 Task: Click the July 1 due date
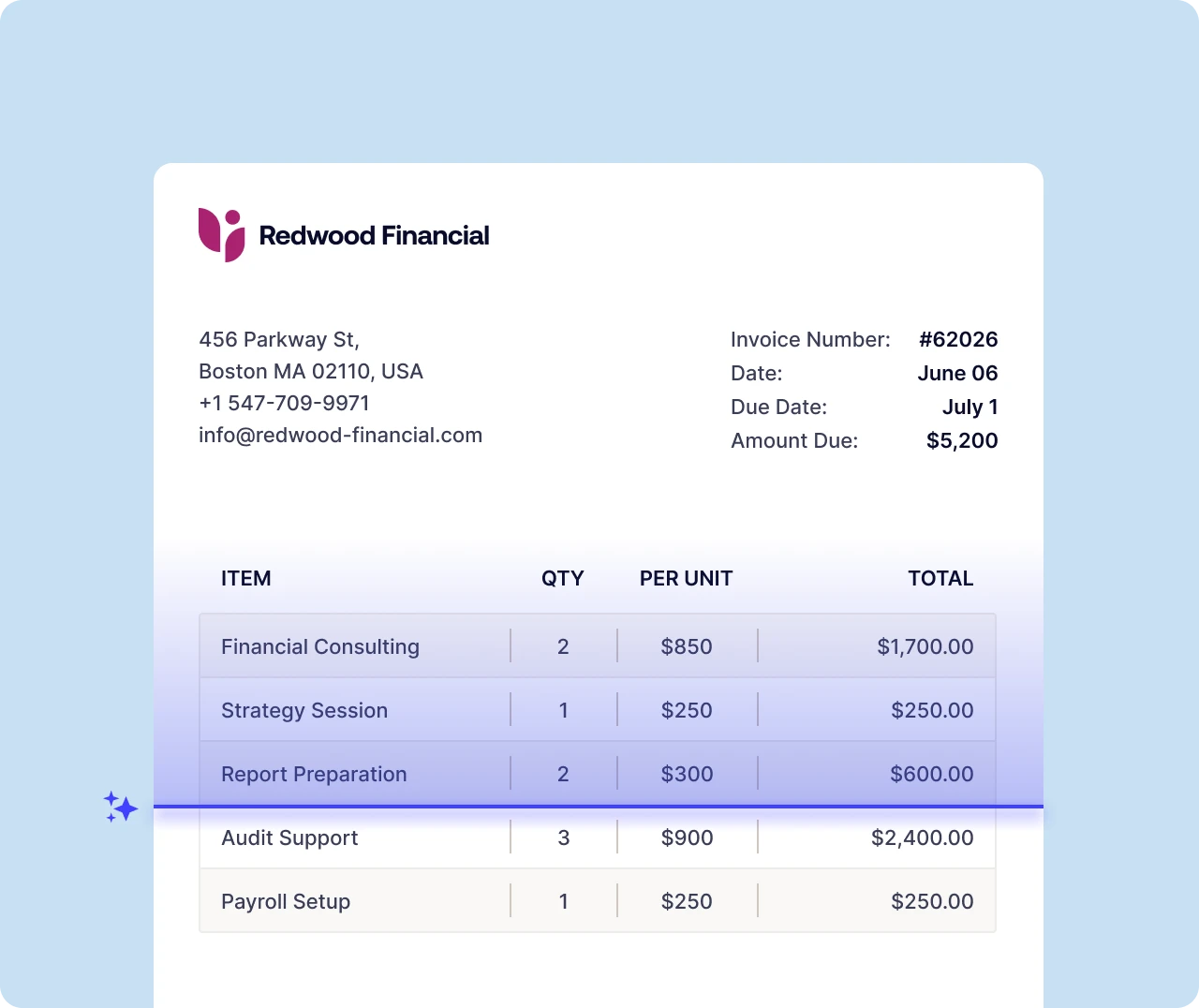coord(970,407)
